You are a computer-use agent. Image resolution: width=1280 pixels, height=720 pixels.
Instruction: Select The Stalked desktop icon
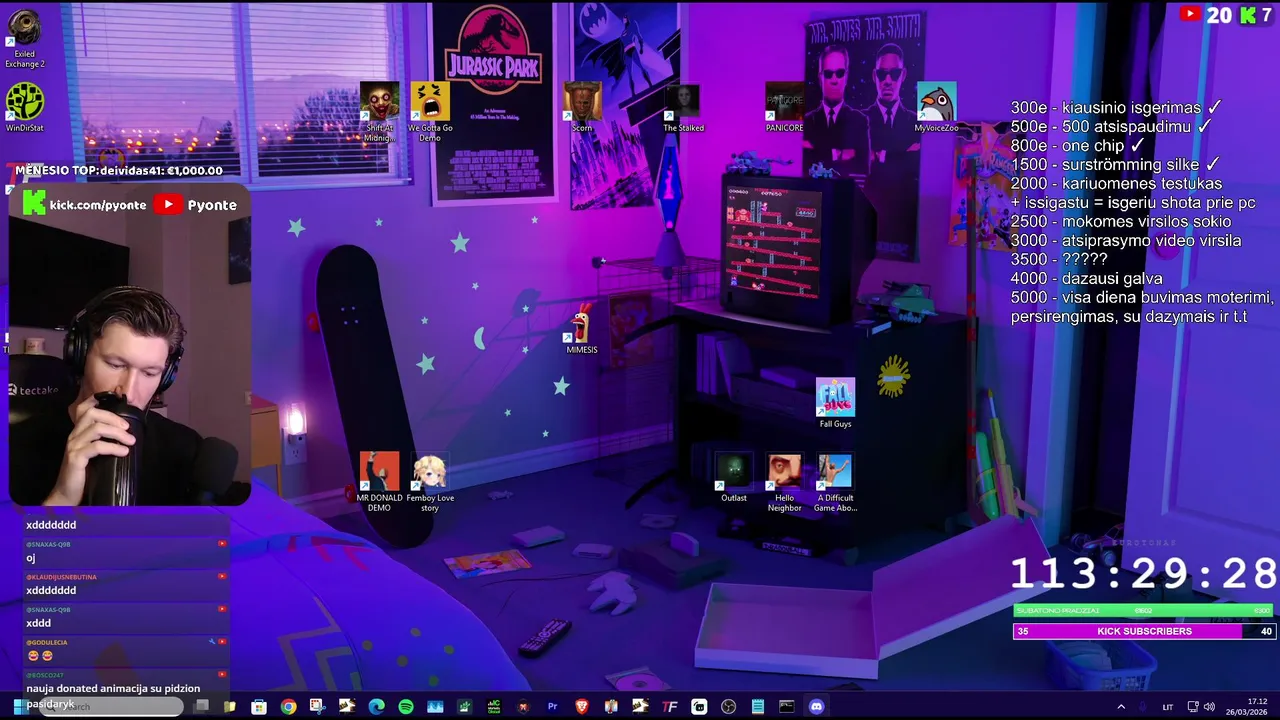click(683, 107)
